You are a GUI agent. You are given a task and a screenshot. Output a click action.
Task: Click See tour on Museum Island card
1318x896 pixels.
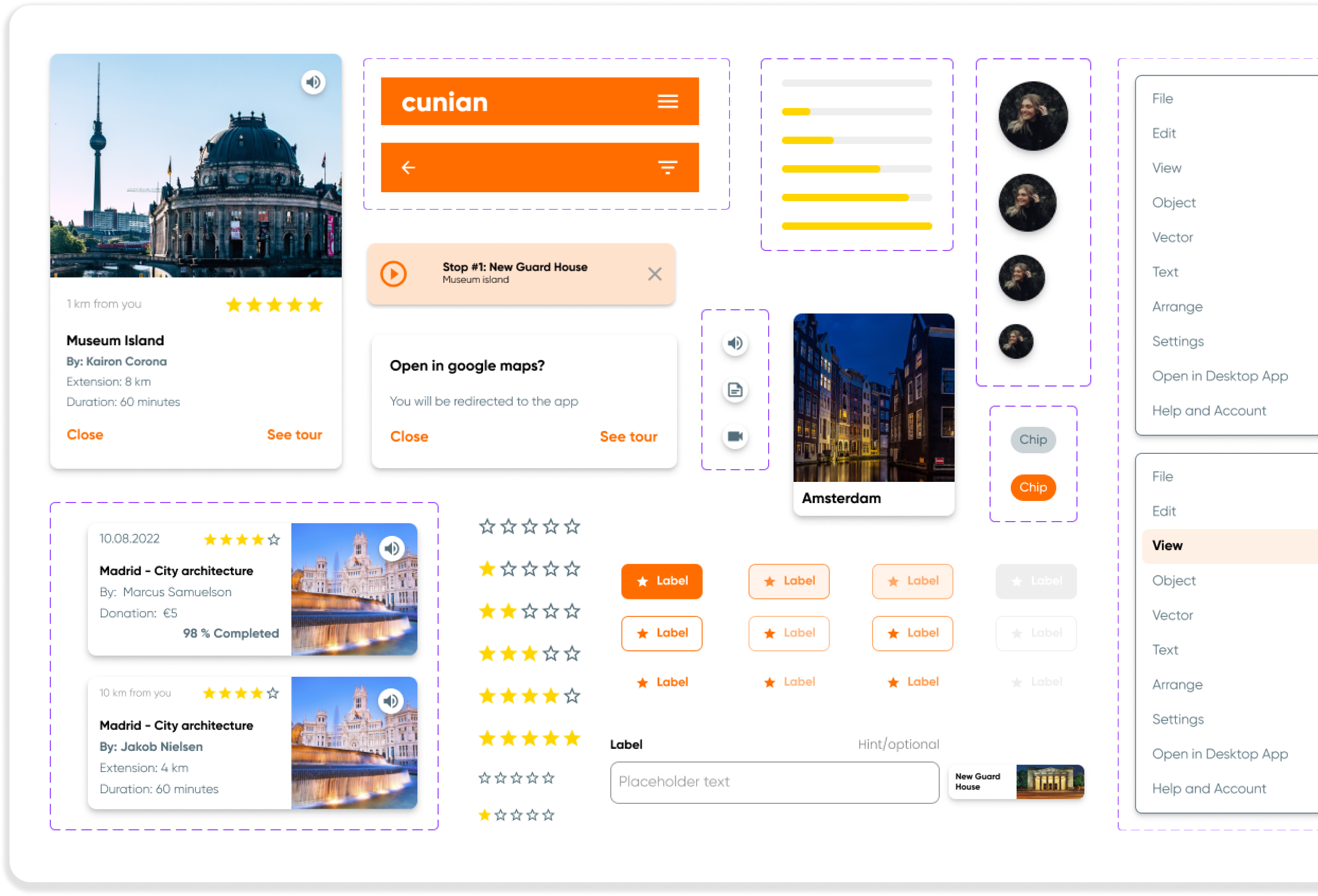tap(295, 435)
